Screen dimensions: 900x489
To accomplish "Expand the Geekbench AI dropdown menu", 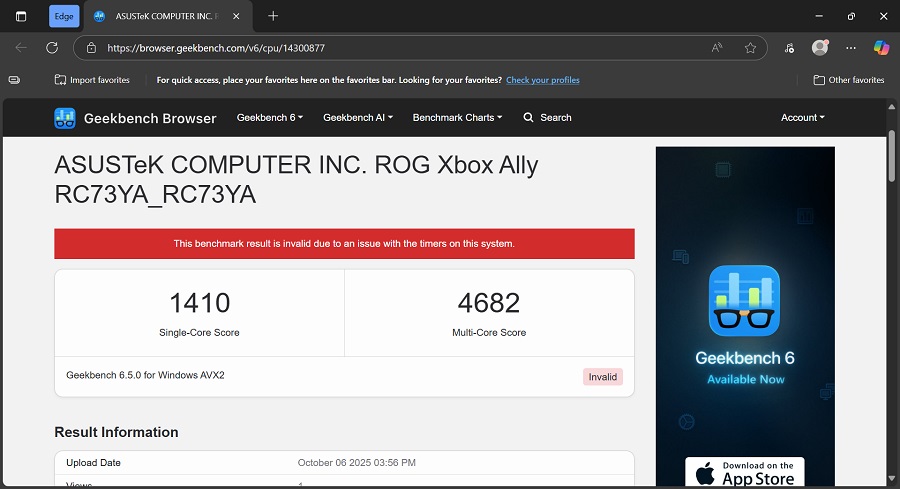I will (x=357, y=118).
